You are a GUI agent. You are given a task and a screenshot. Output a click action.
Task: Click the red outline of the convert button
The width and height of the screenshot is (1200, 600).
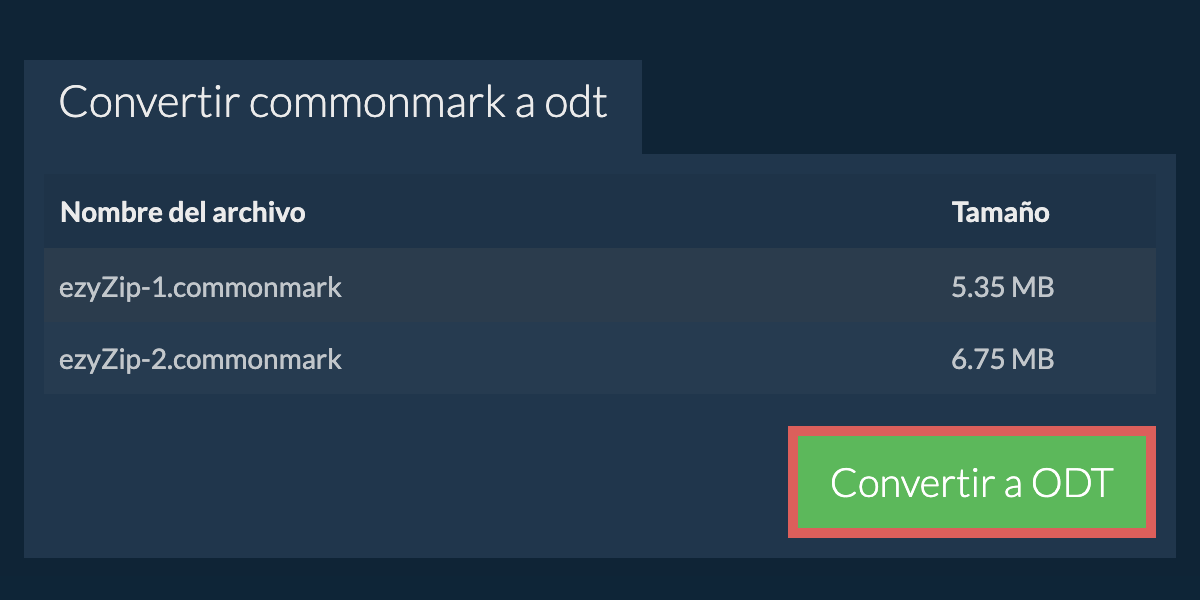tap(972, 431)
